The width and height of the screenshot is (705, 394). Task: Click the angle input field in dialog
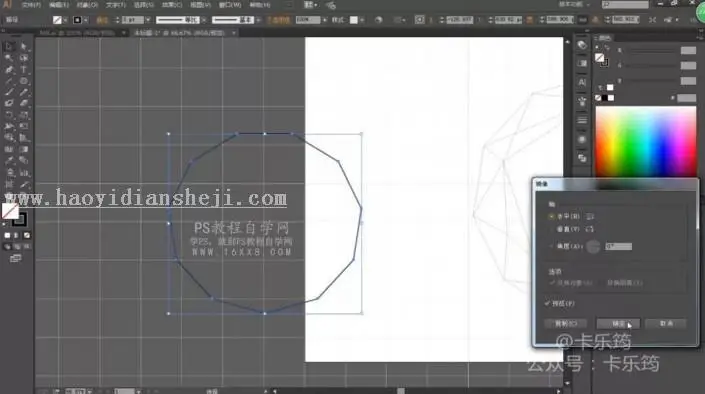(618, 246)
